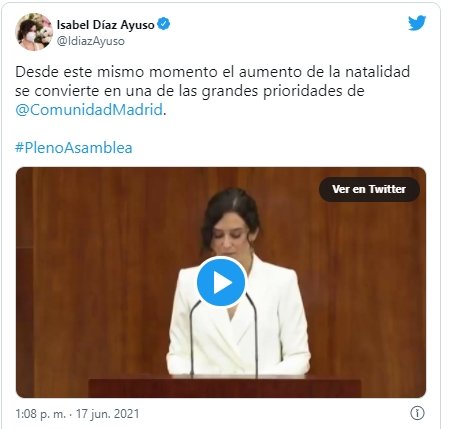The width and height of the screenshot is (450, 429).
Task: Click the second line of the tweet text
Action: click(190, 91)
